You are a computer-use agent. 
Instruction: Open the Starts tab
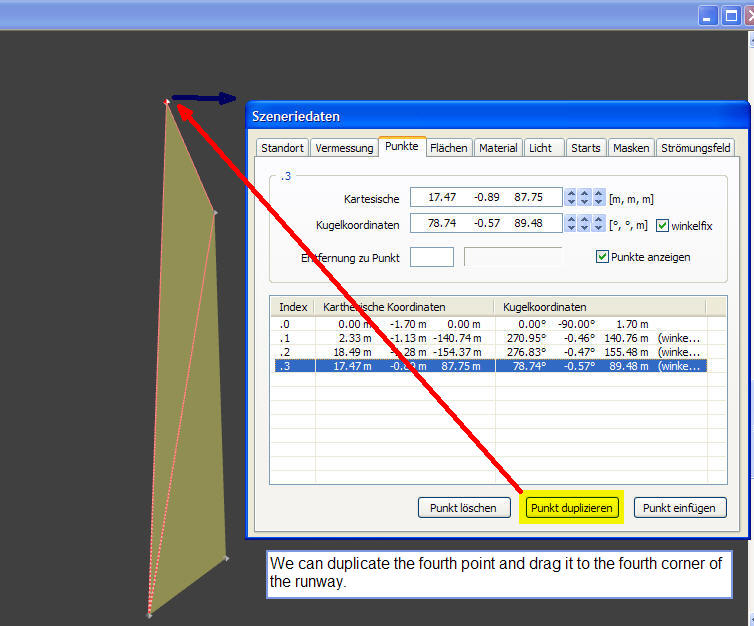[586, 148]
